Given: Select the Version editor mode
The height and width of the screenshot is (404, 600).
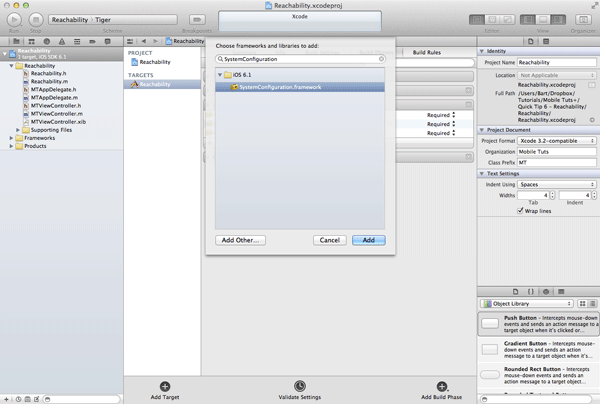Looking at the screenshot, I should [x=507, y=20].
